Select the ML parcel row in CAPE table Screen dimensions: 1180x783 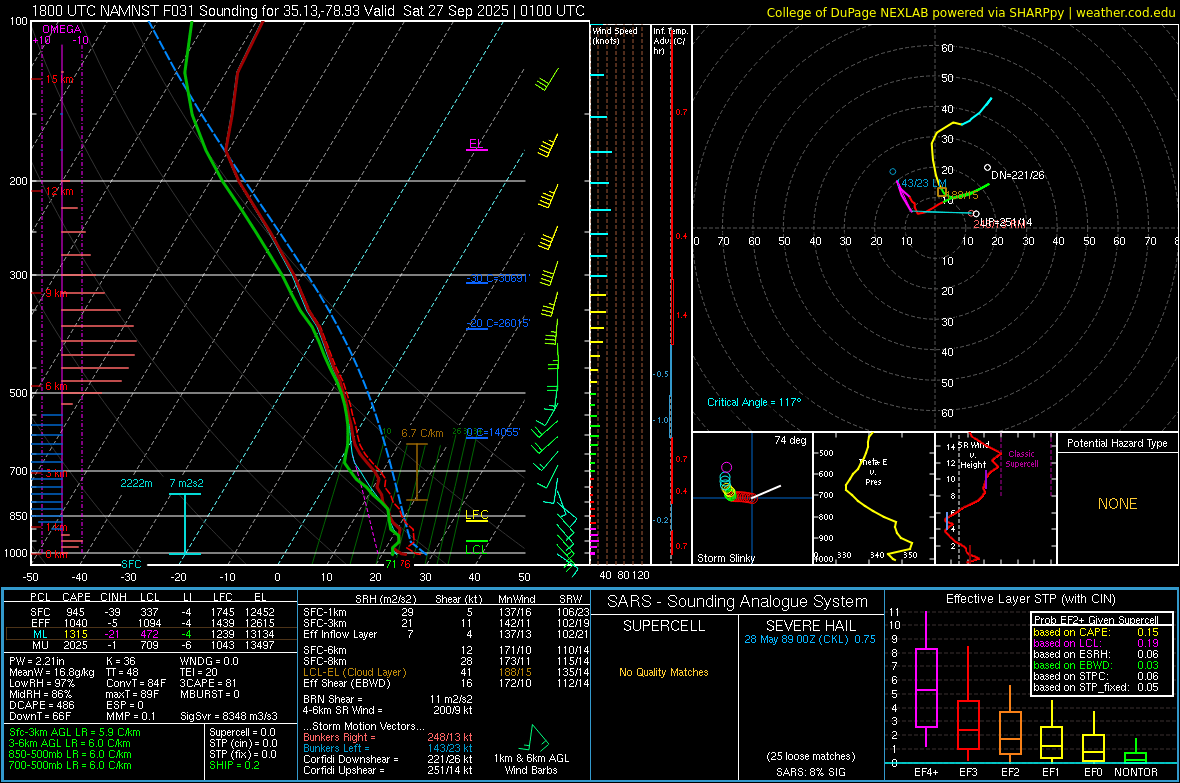151,634
